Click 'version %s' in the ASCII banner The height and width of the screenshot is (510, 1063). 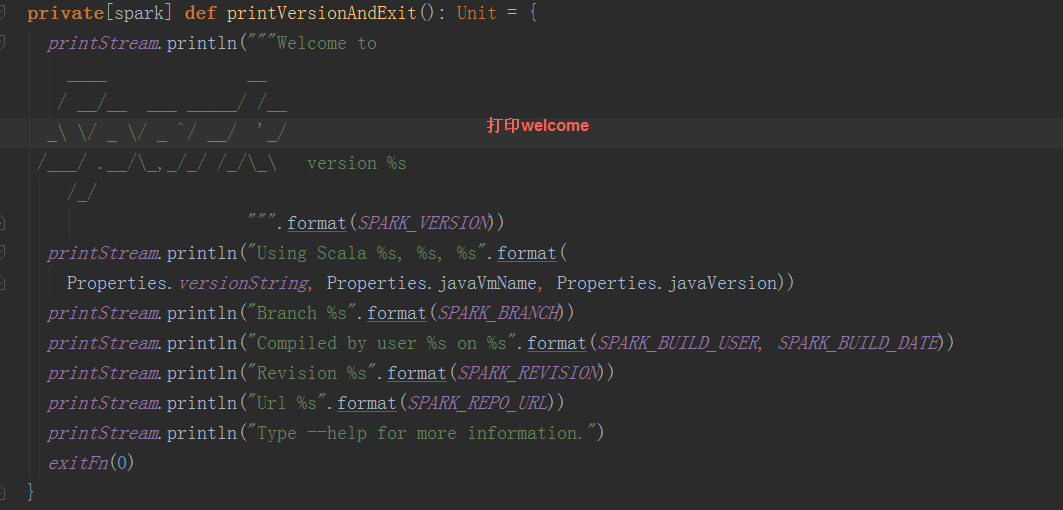coord(357,163)
